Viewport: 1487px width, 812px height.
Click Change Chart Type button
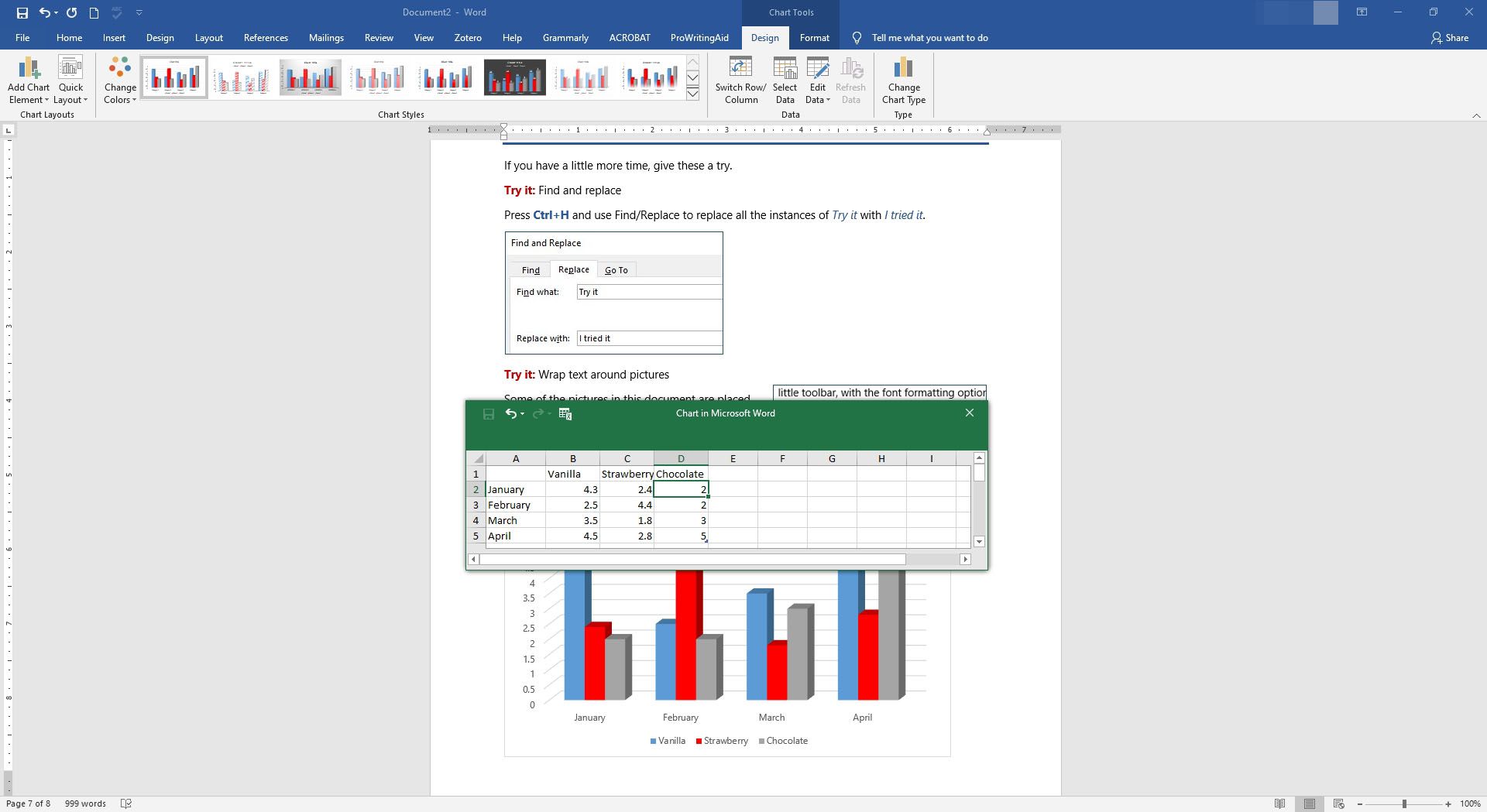(904, 80)
